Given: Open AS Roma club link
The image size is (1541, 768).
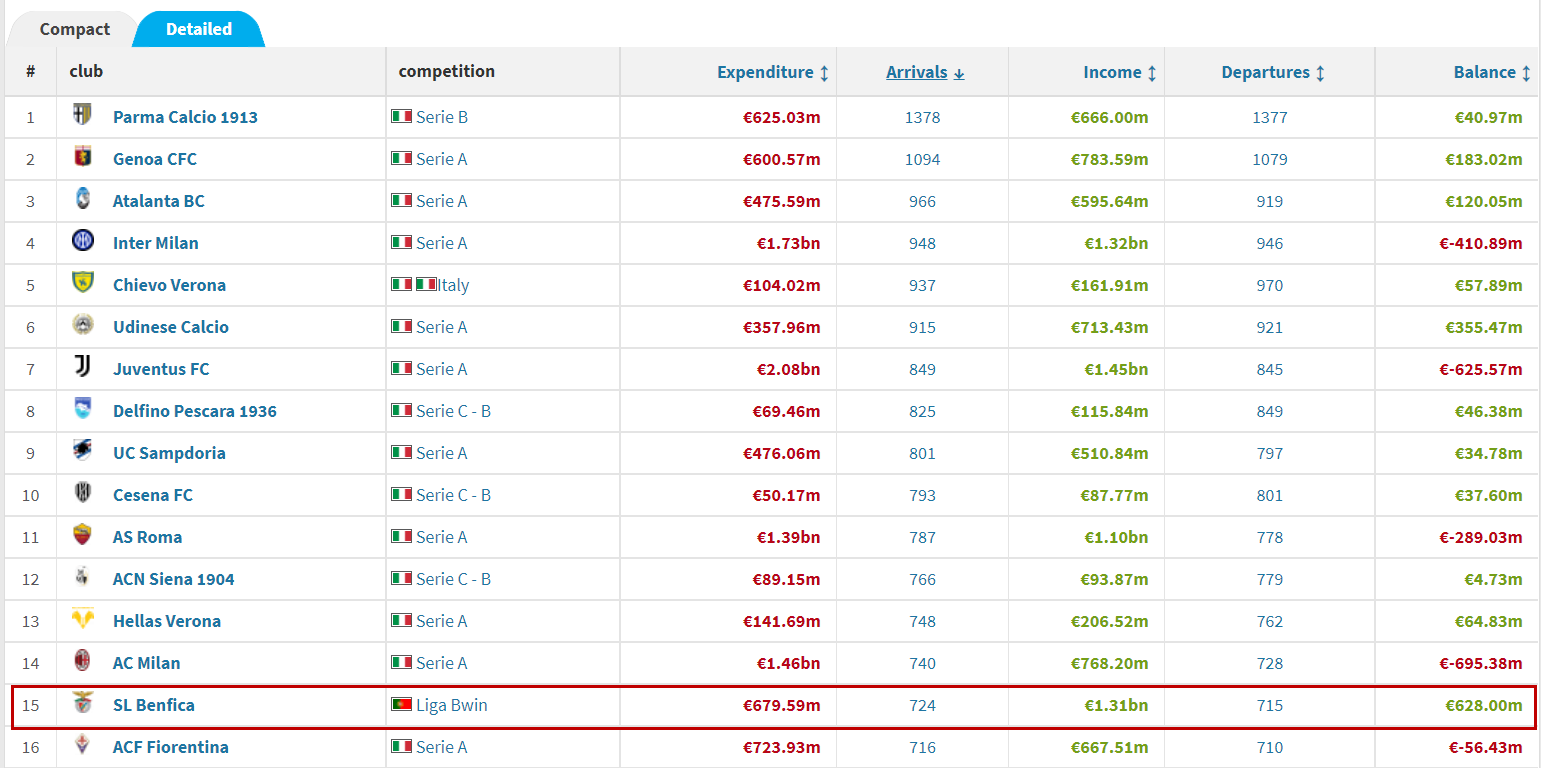Looking at the screenshot, I should [x=147, y=537].
